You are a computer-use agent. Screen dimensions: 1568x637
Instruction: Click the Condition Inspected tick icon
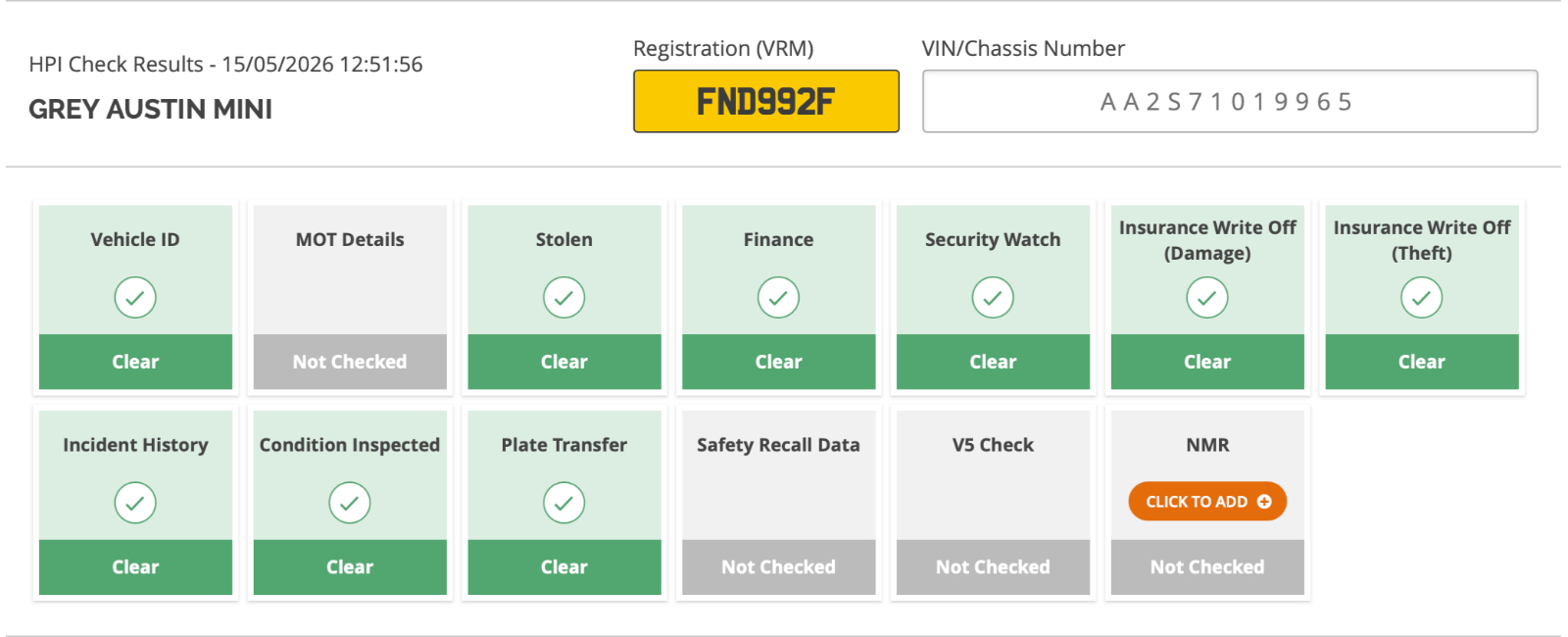coord(350,503)
